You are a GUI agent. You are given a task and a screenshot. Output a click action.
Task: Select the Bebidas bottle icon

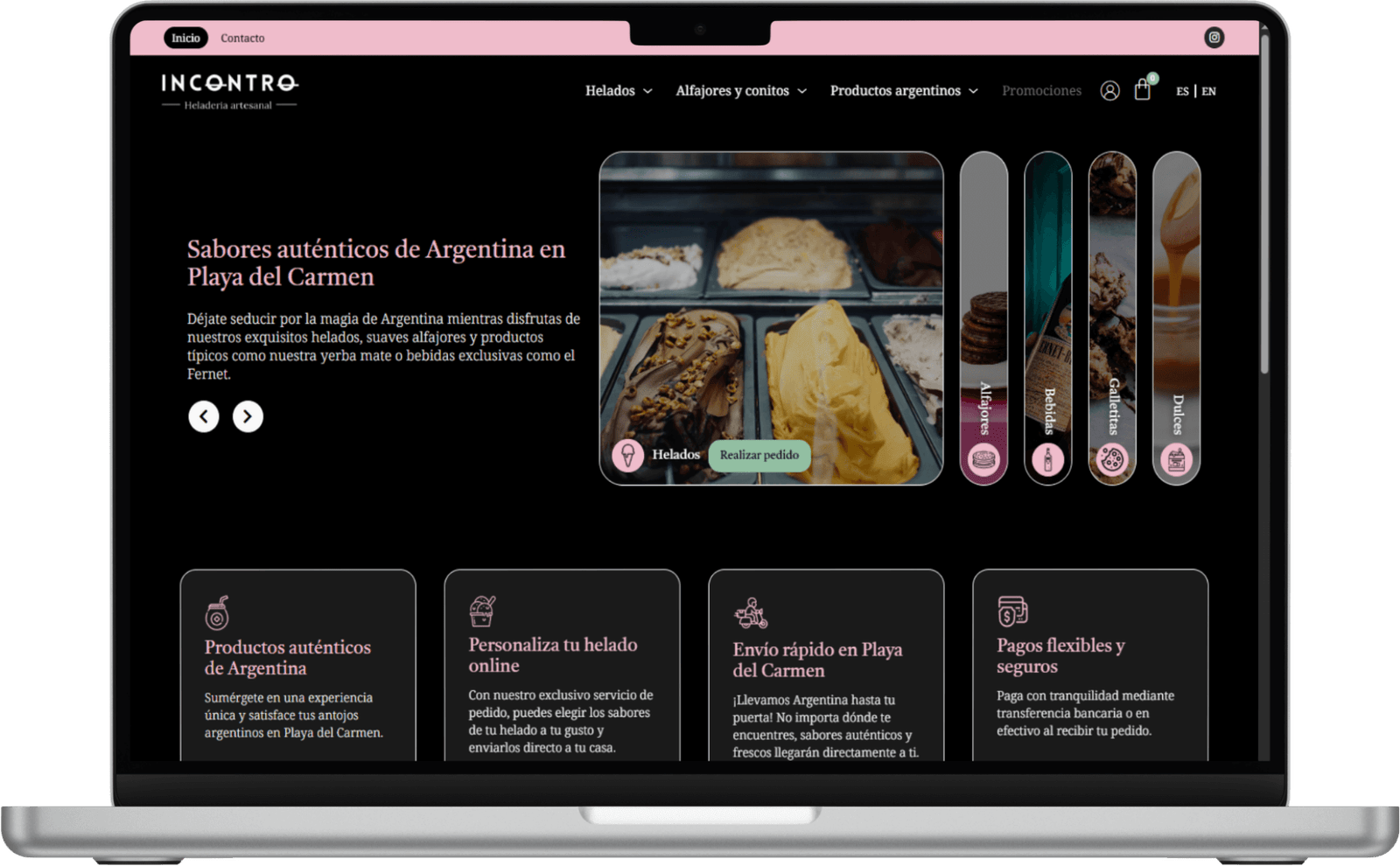1047,459
